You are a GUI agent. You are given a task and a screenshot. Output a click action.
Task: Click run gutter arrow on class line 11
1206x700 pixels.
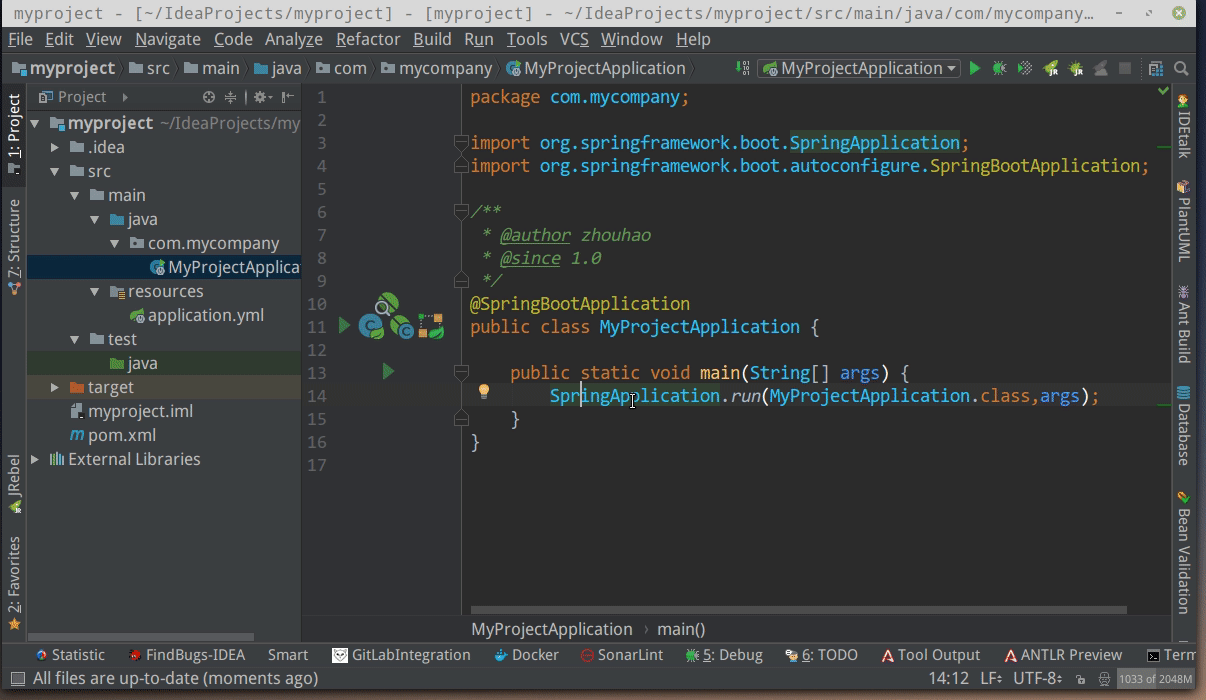(x=344, y=326)
